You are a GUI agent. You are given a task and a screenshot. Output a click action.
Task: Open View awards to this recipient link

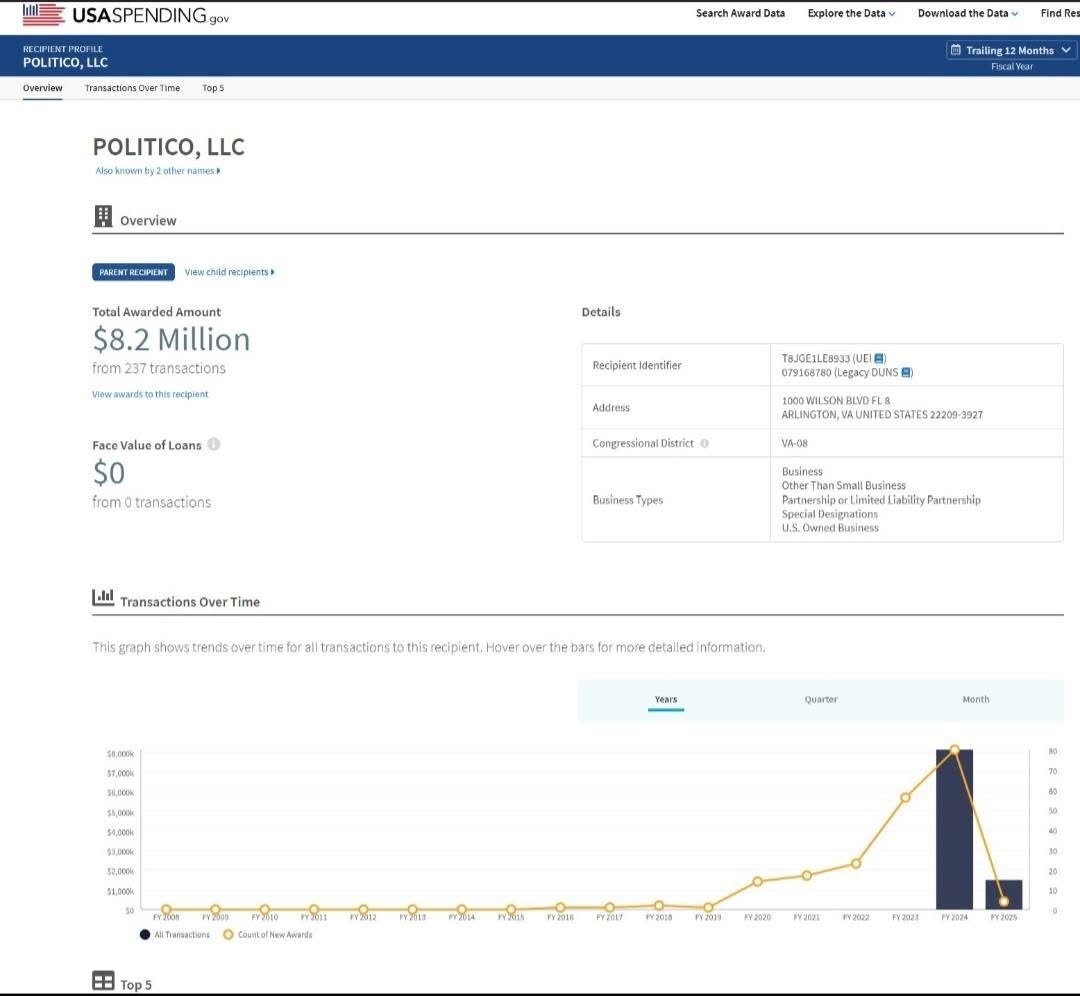[150, 395]
